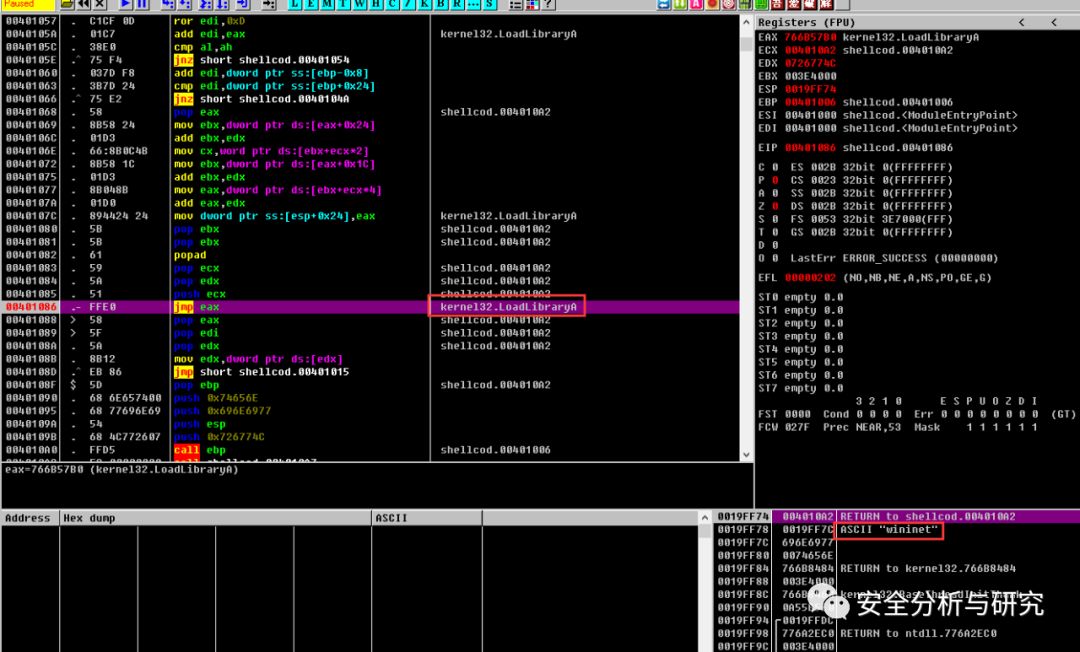This screenshot has height=652, width=1080.
Task: Show executable modules with E button
Action: tap(313, 5)
